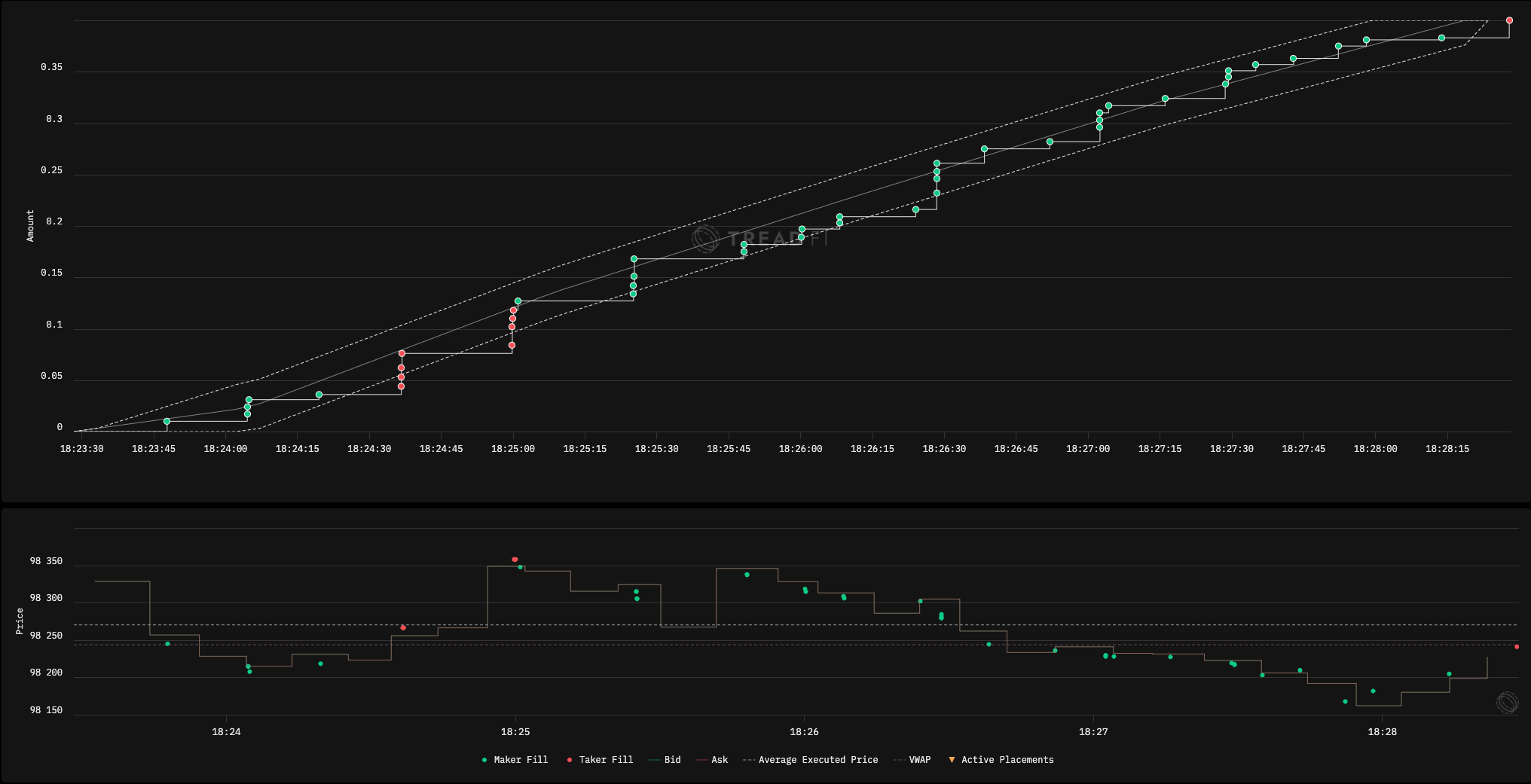Screen dimensions: 1531x784
Task: Hide the Bid series via legend
Action: [672, 760]
